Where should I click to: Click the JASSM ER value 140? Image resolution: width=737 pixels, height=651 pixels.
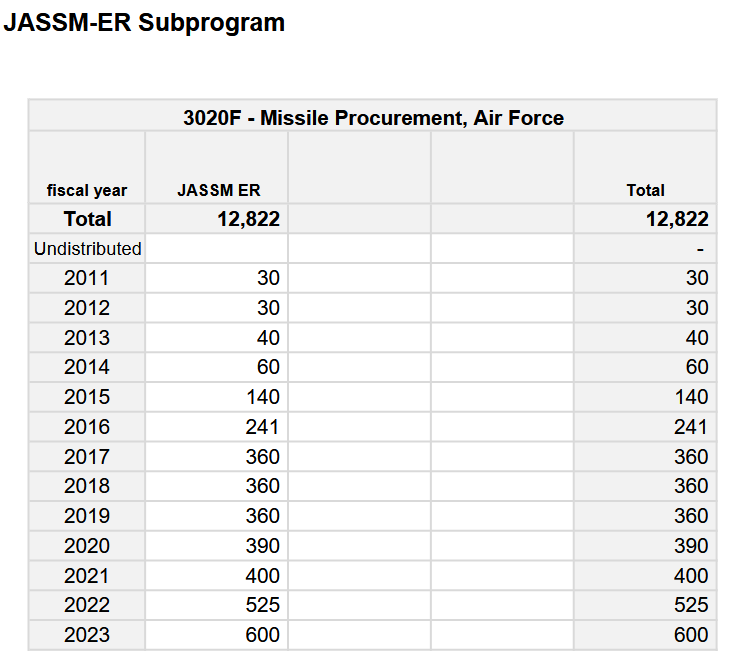[263, 397]
